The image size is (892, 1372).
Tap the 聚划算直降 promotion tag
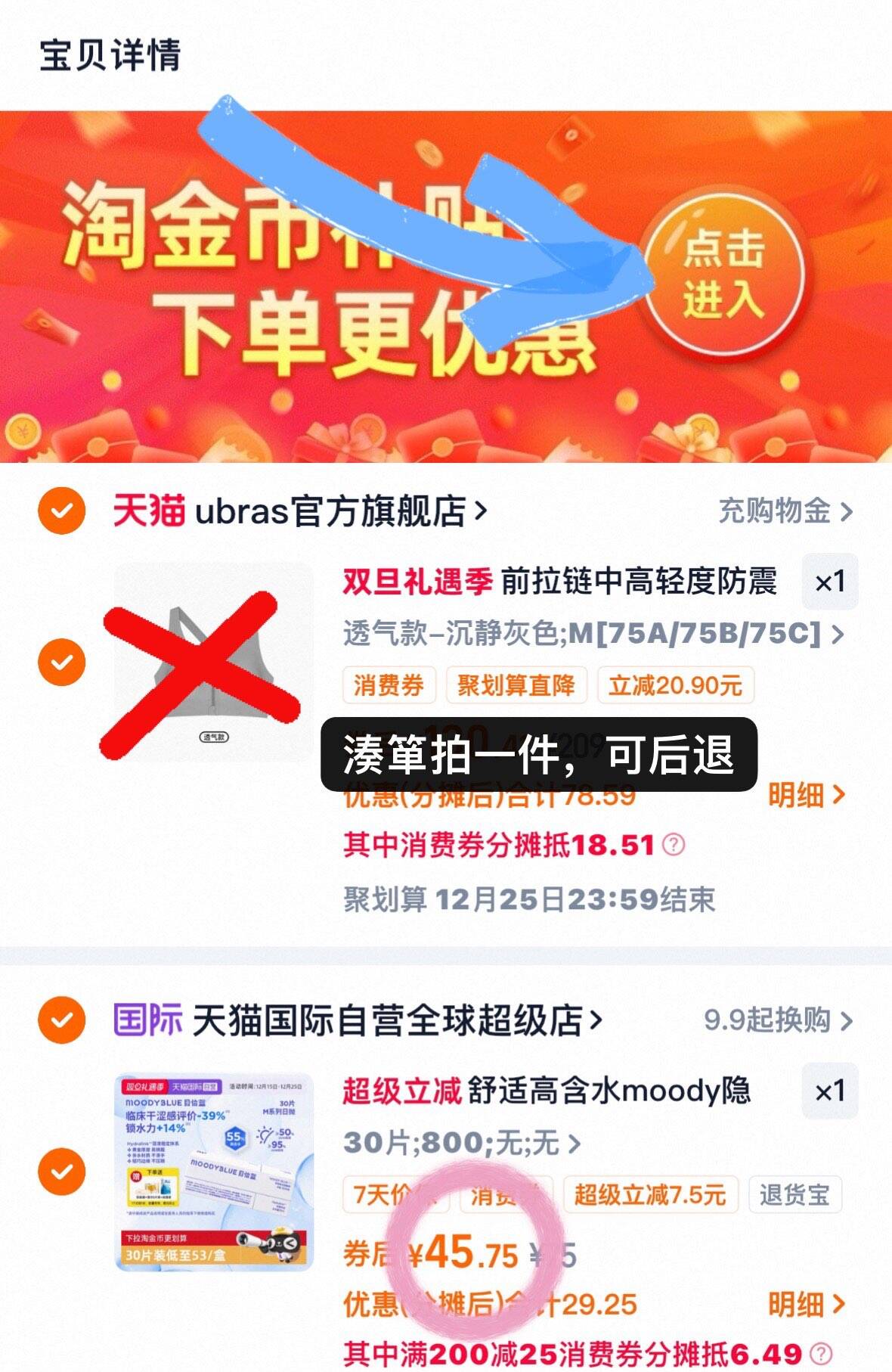coord(516,685)
